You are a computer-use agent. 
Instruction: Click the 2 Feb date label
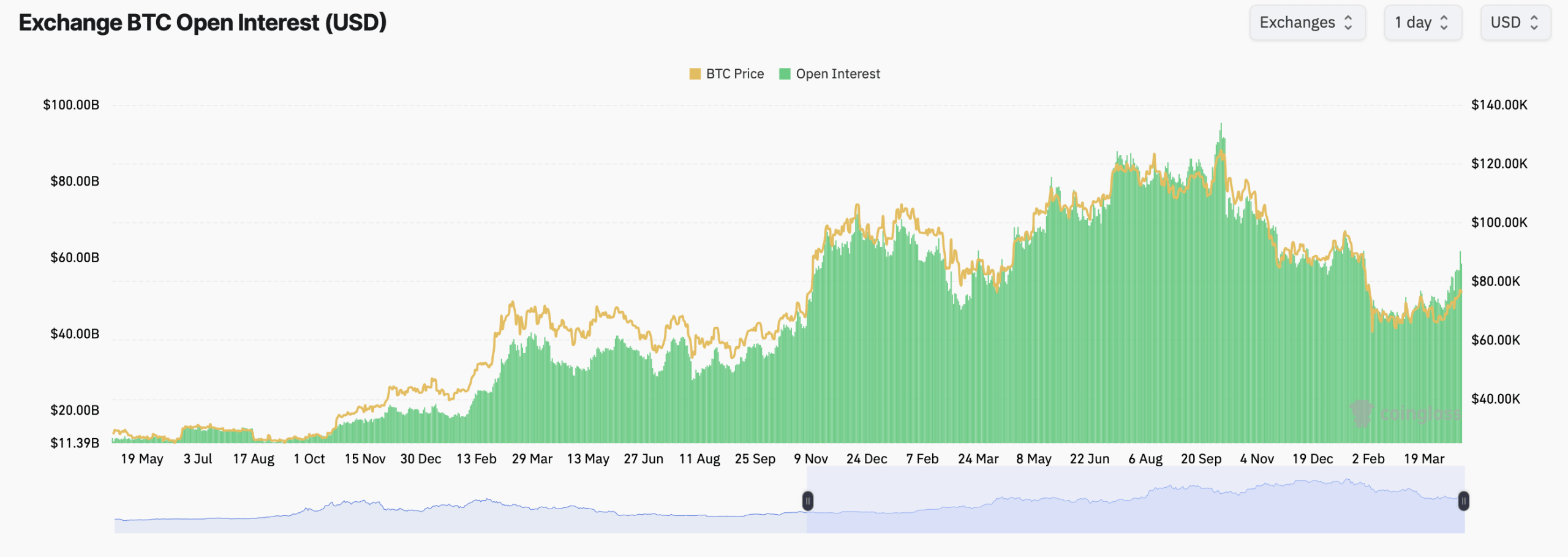tap(1368, 459)
